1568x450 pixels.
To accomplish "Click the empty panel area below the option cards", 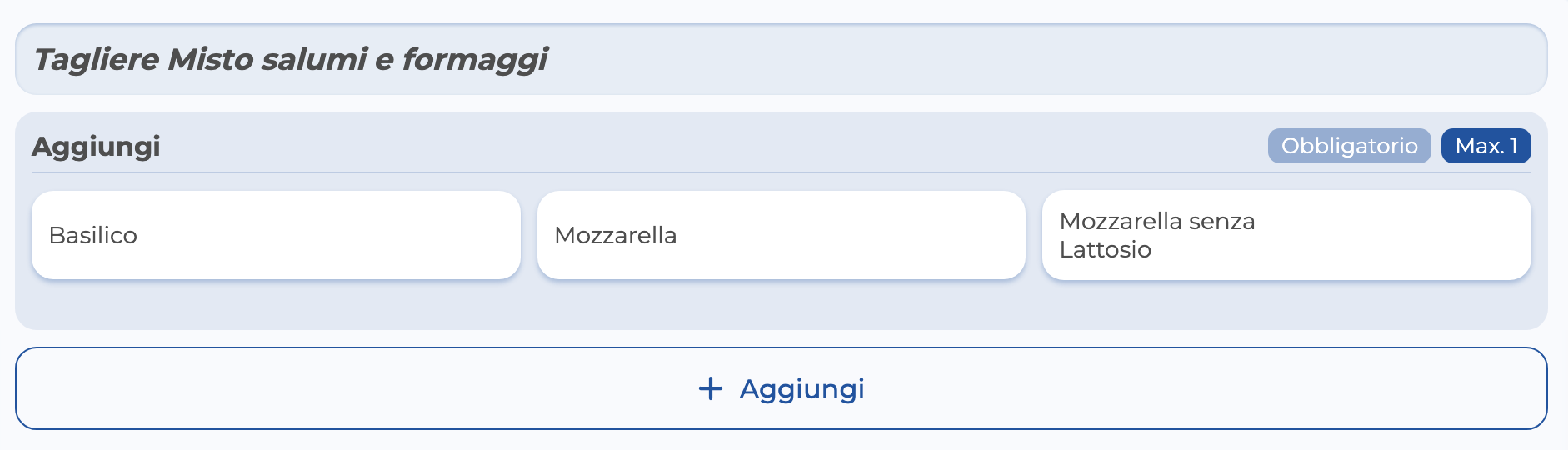I will (781, 305).
